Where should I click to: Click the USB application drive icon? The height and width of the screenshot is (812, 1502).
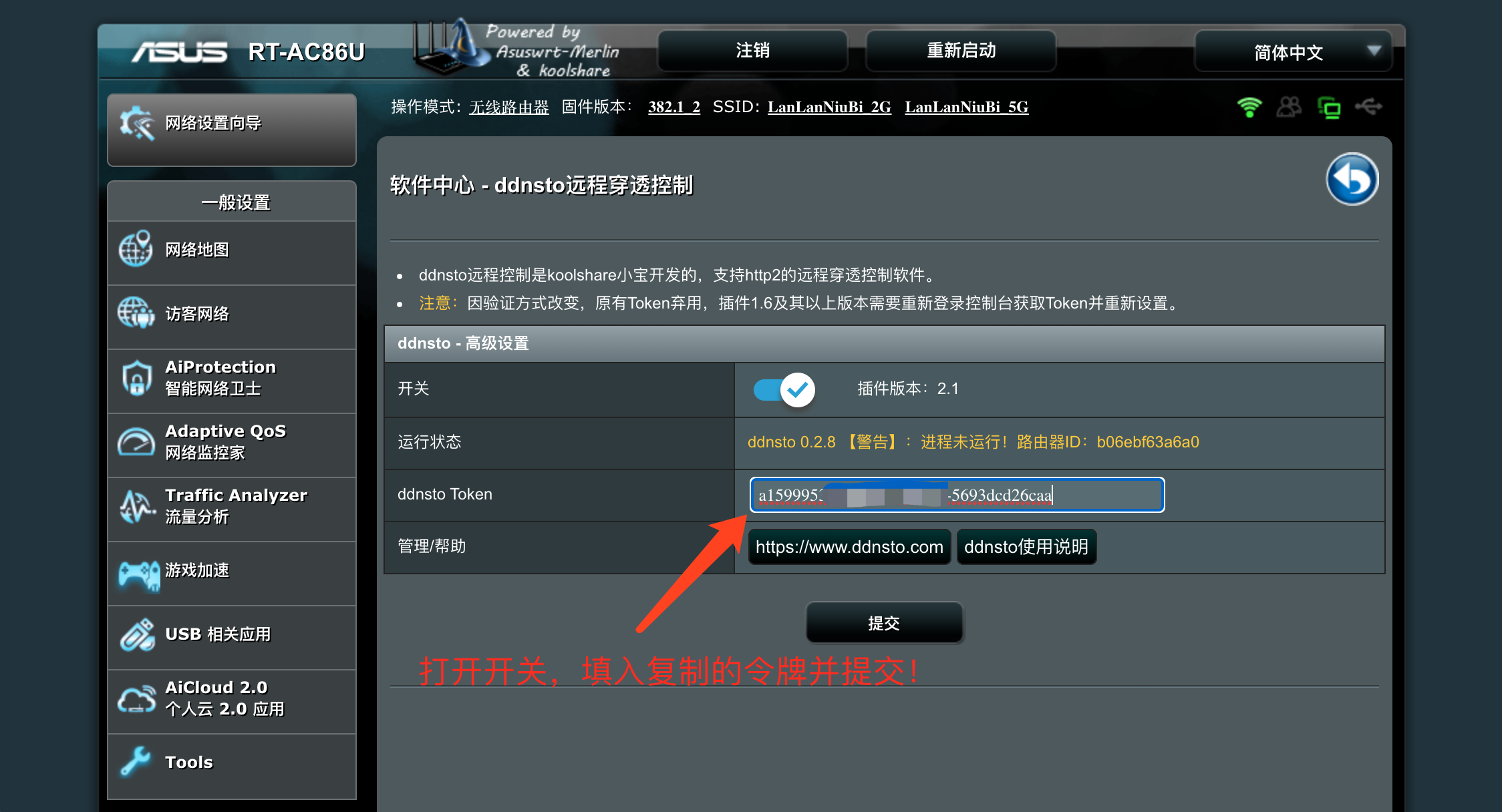[138, 634]
